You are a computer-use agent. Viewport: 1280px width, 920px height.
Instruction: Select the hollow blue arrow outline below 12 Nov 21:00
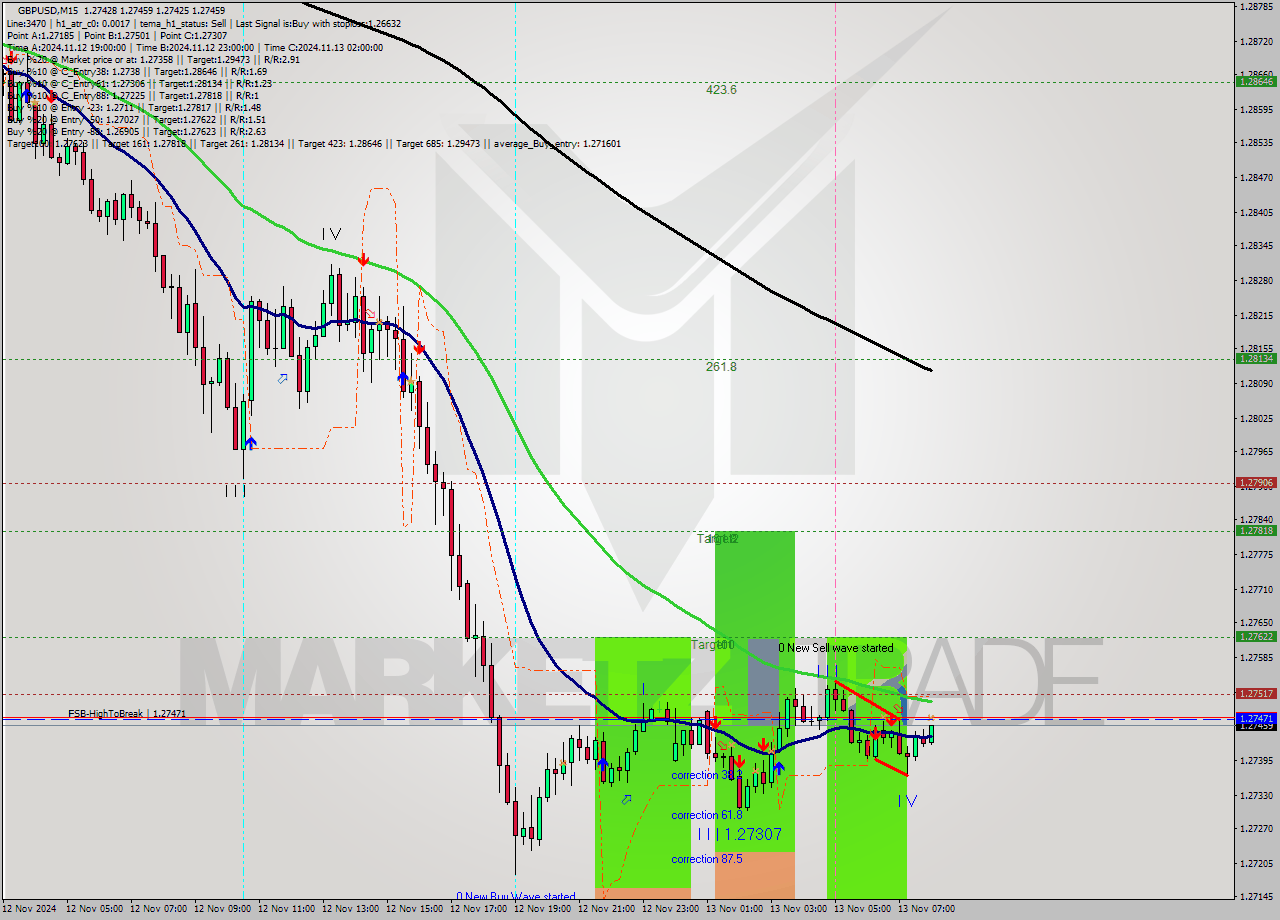tap(626, 799)
